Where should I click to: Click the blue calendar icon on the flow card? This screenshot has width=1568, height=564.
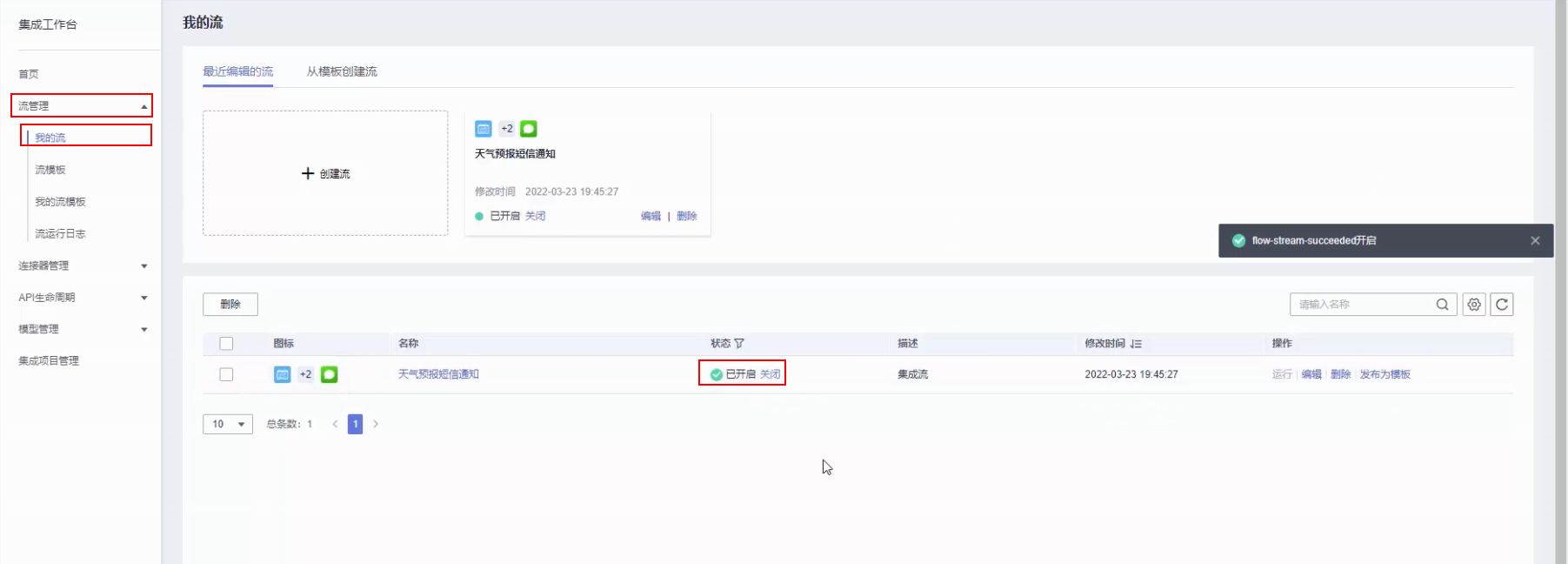pos(484,129)
